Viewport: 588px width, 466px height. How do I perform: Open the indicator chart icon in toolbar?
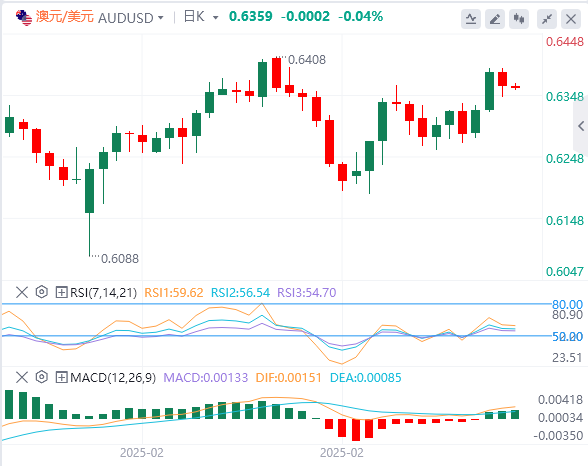point(471,18)
